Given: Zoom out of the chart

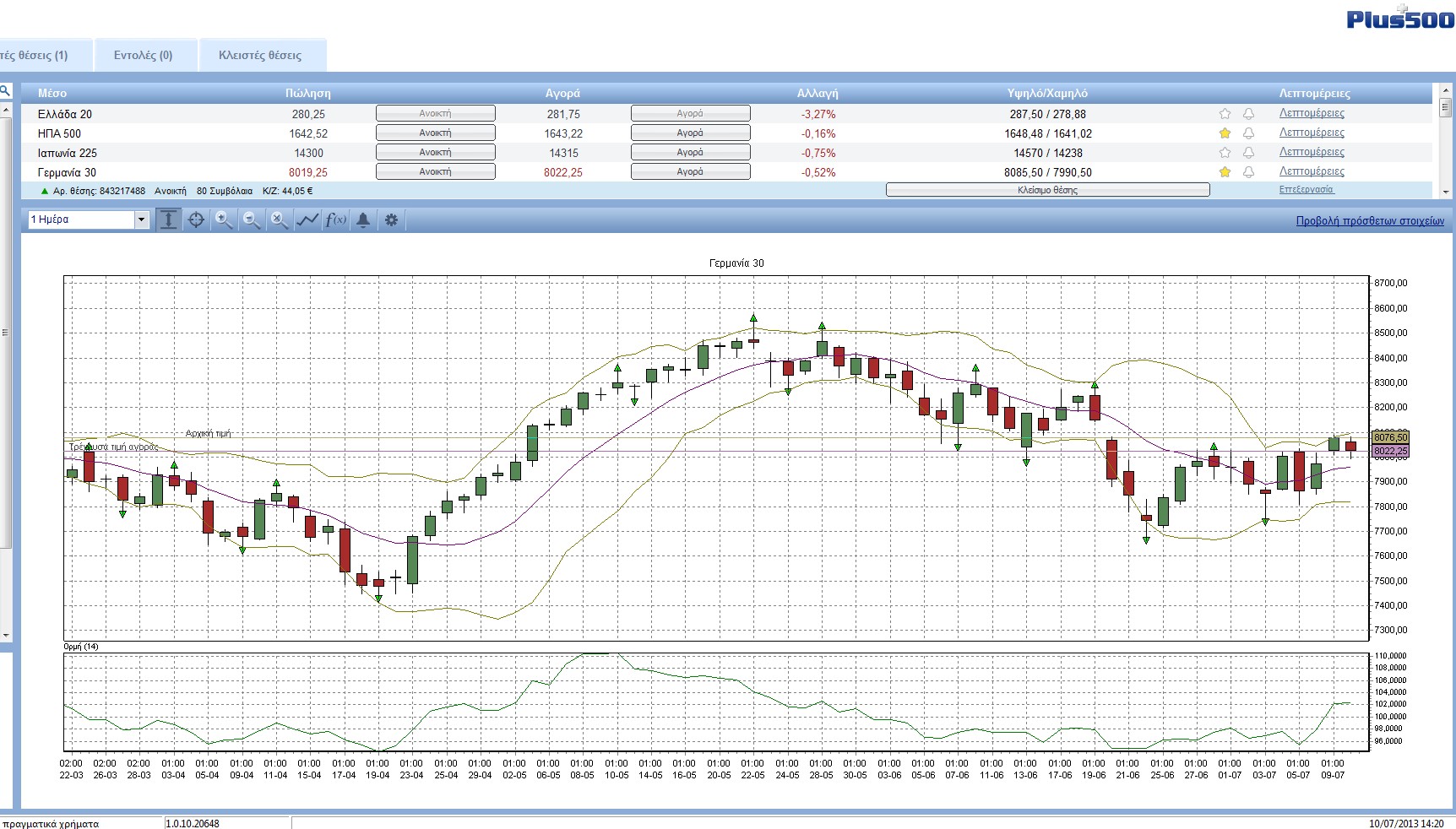Looking at the screenshot, I should click(252, 219).
